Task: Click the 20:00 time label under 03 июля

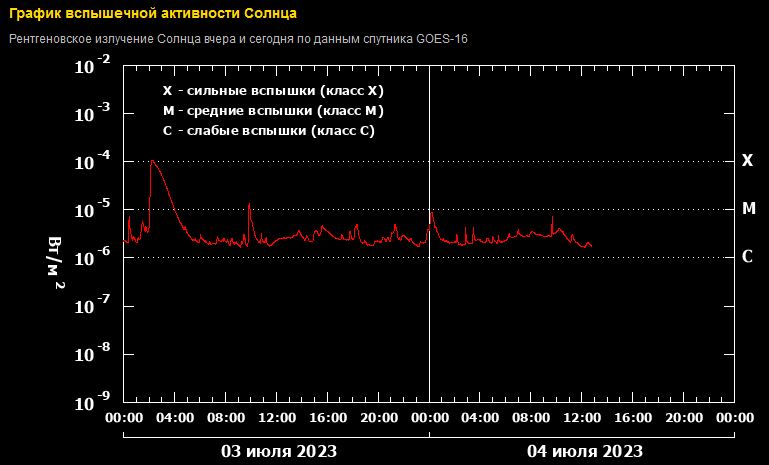Action: (x=378, y=418)
